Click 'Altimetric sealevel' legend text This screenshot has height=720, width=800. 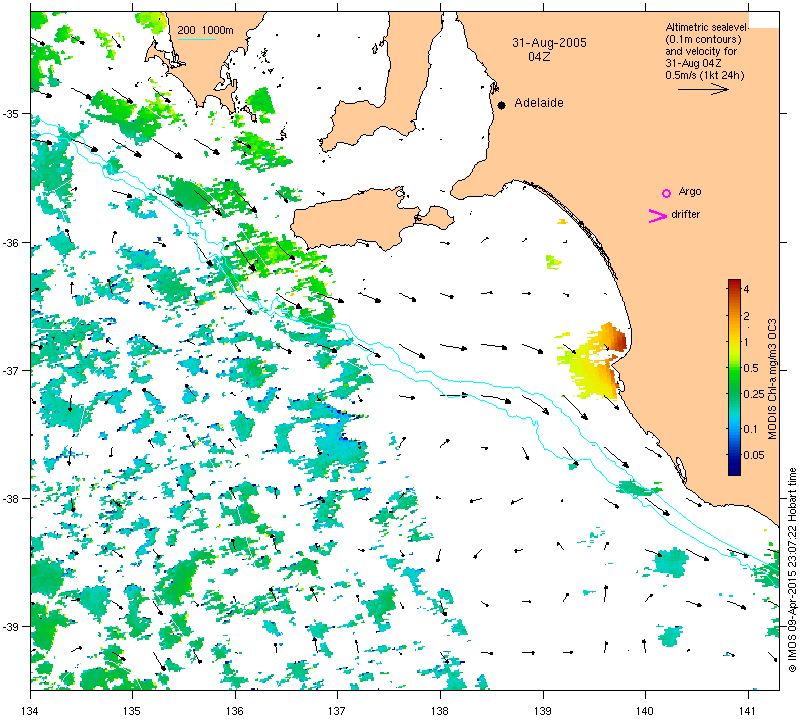(707, 27)
